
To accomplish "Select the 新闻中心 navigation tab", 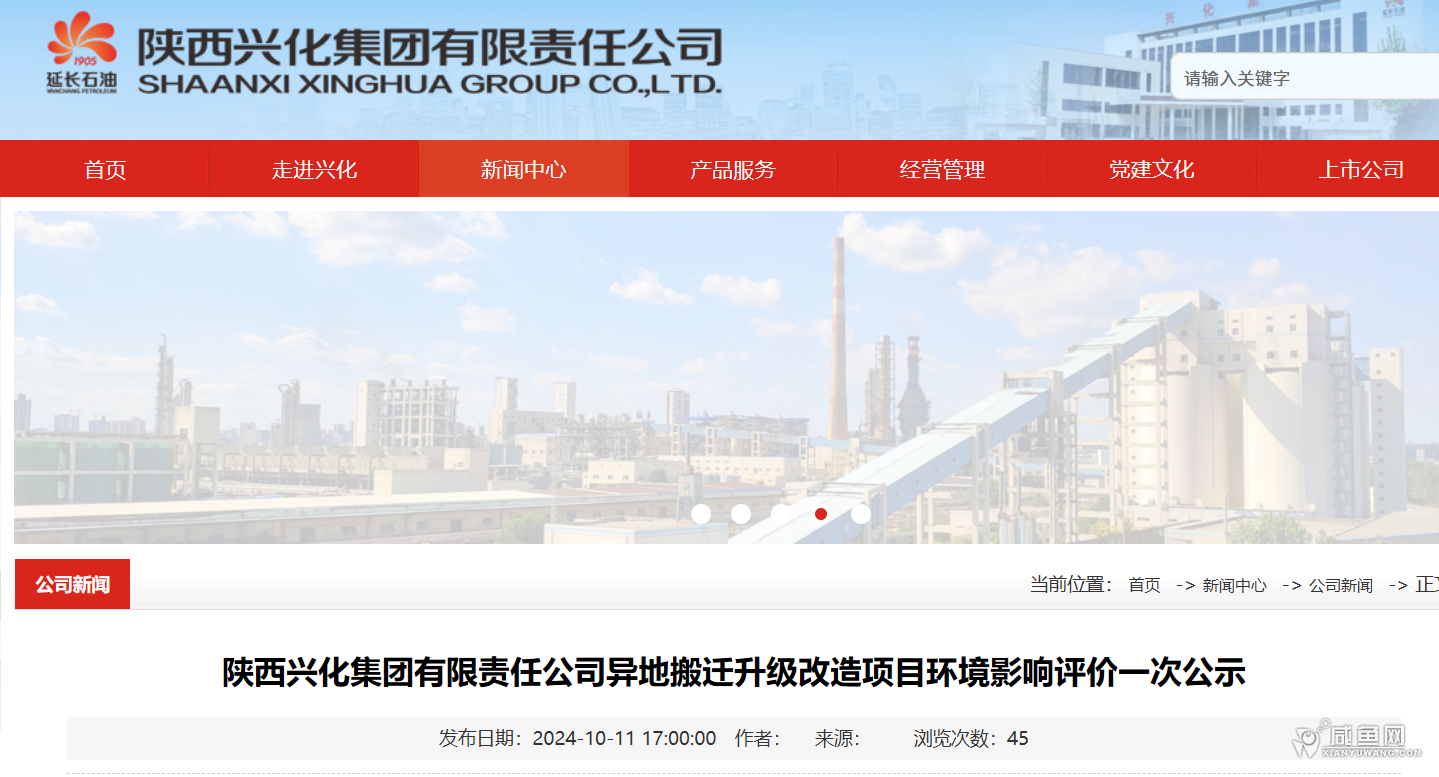I will [524, 169].
